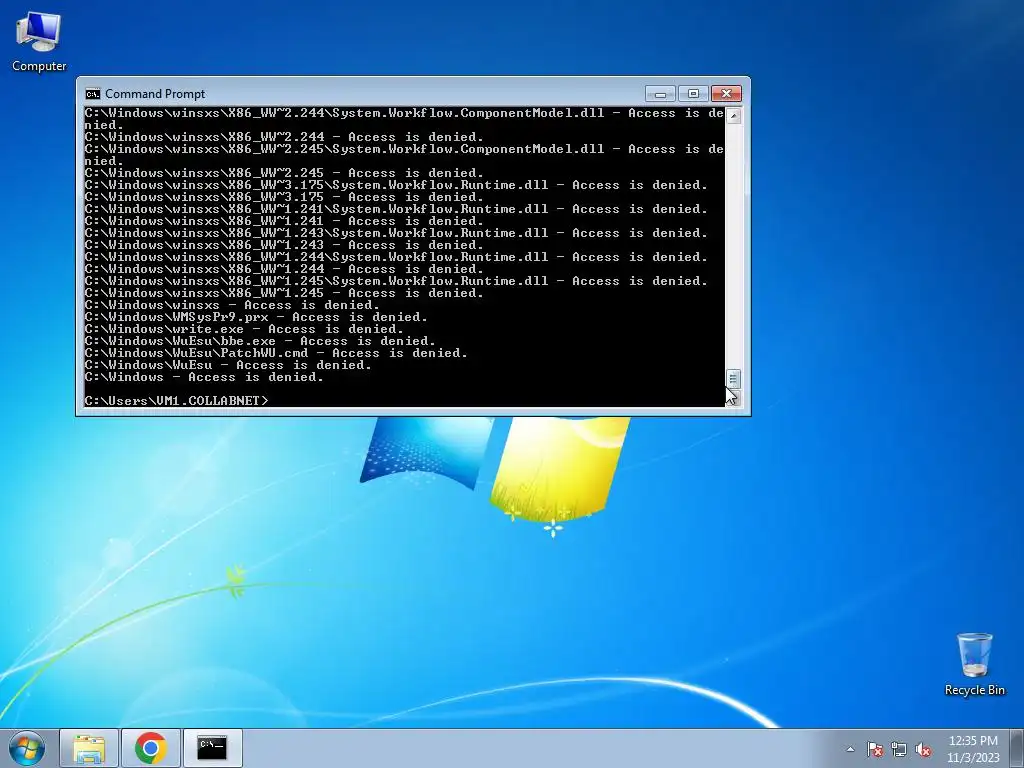The height and width of the screenshot is (768, 1024).
Task: Maximize the Command Prompt window
Action: tap(694, 94)
